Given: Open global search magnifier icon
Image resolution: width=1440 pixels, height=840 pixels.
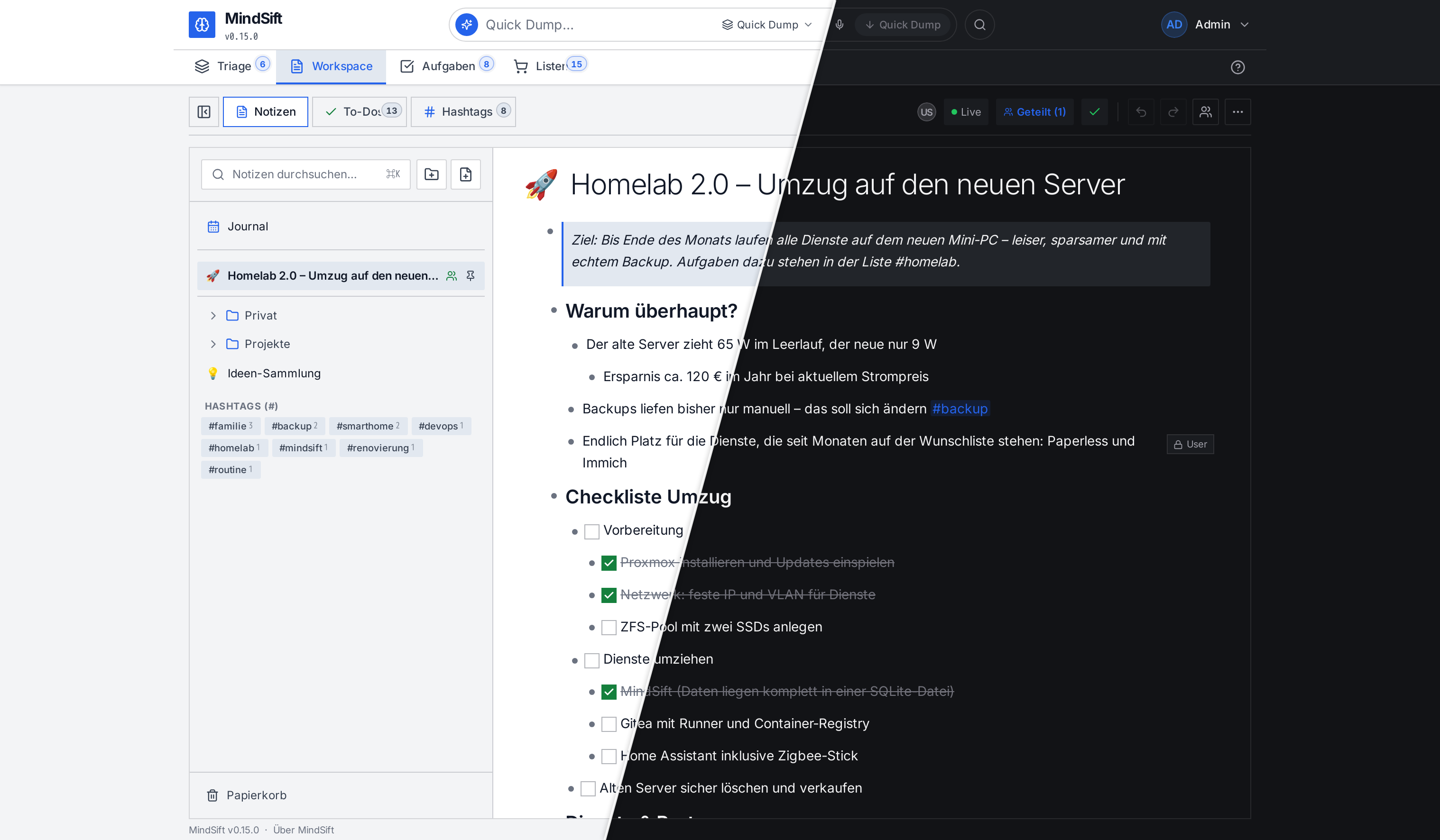Looking at the screenshot, I should [x=979, y=25].
